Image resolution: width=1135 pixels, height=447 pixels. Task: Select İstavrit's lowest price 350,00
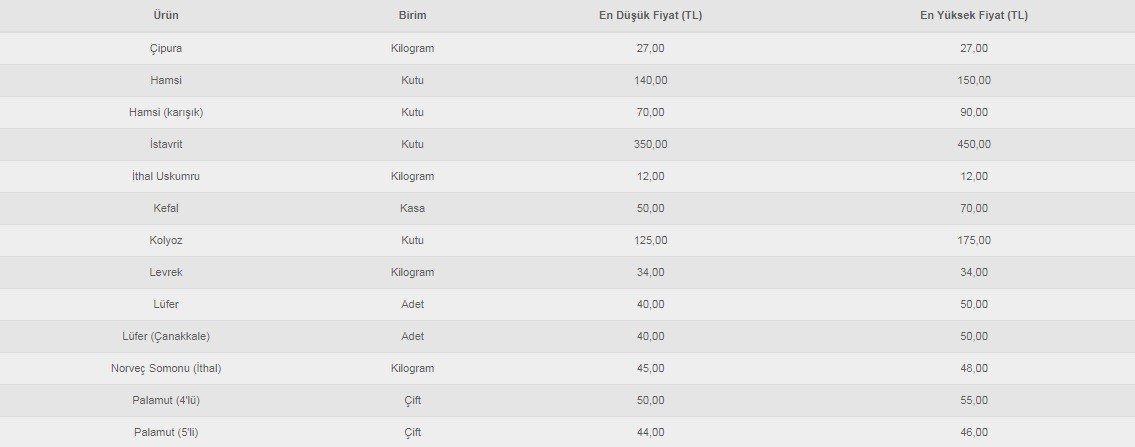650,144
